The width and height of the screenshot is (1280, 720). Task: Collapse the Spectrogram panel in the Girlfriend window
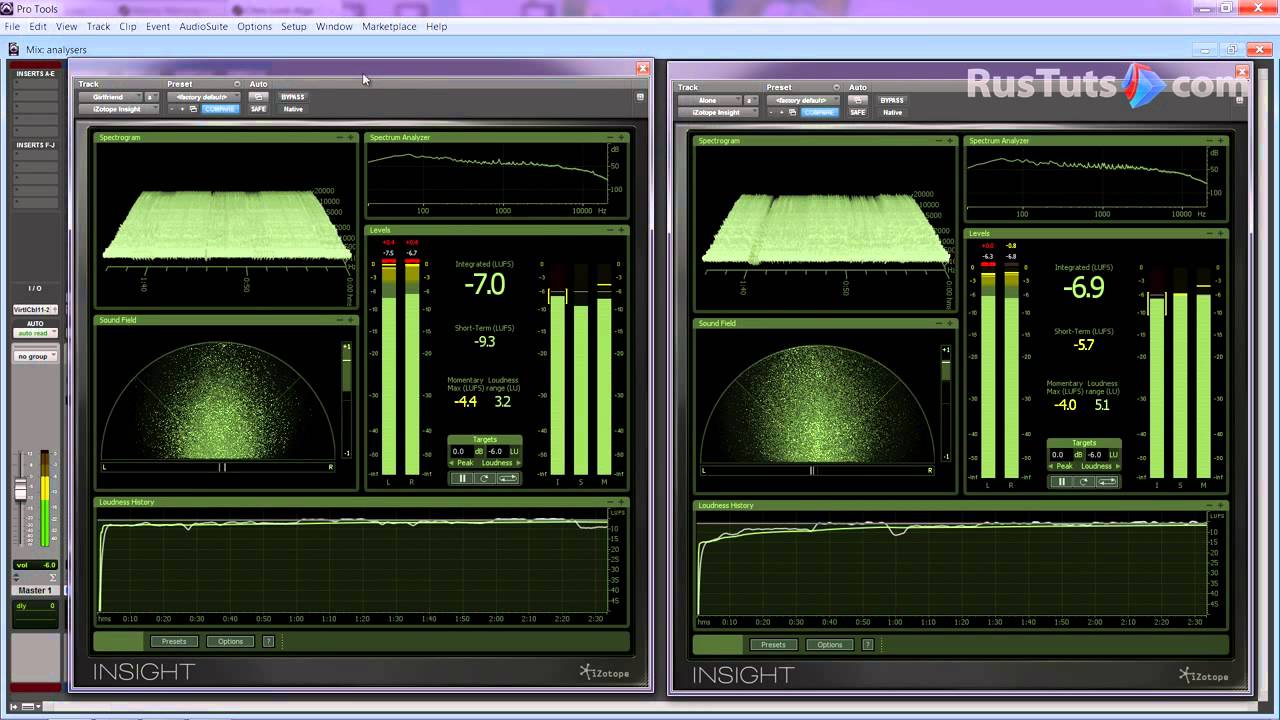tap(340, 137)
